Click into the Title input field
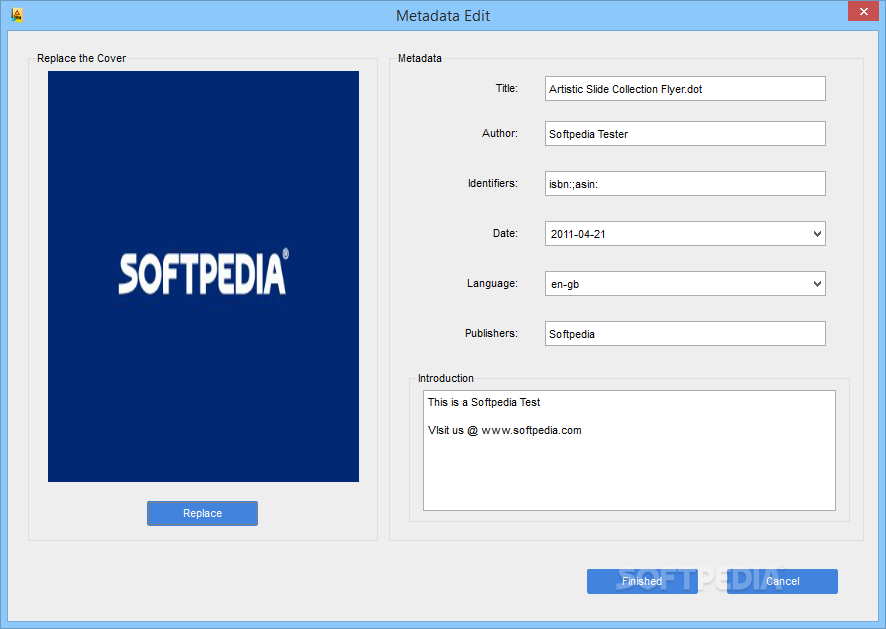886x629 pixels. pos(685,89)
